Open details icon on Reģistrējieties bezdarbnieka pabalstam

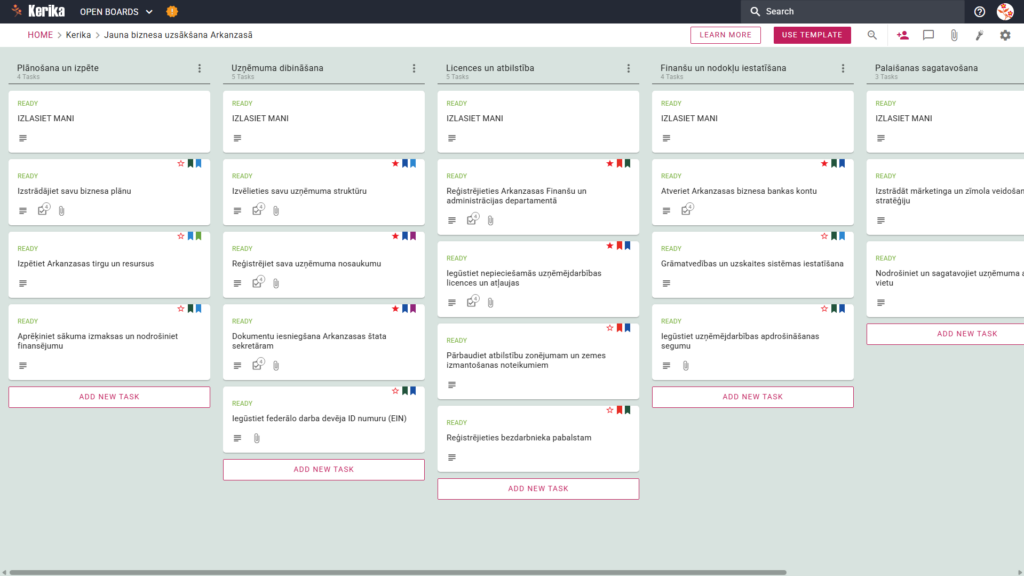pos(452,458)
